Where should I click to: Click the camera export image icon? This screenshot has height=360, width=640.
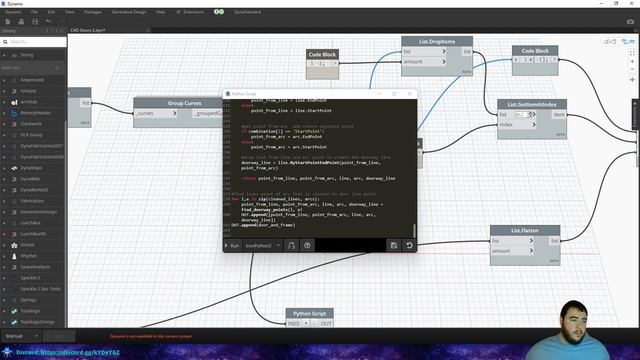(630, 22)
